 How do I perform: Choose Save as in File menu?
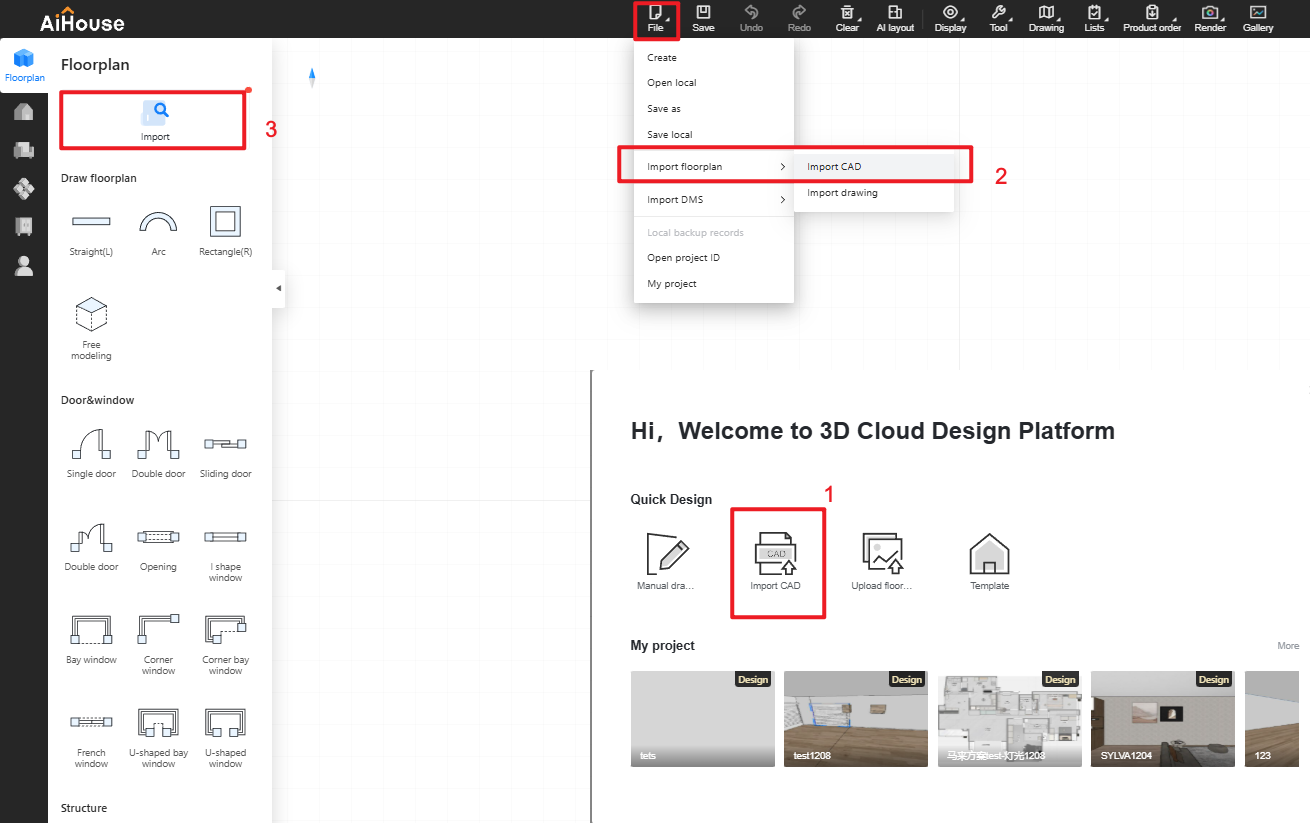pyautogui.click(x=664, y=109)
